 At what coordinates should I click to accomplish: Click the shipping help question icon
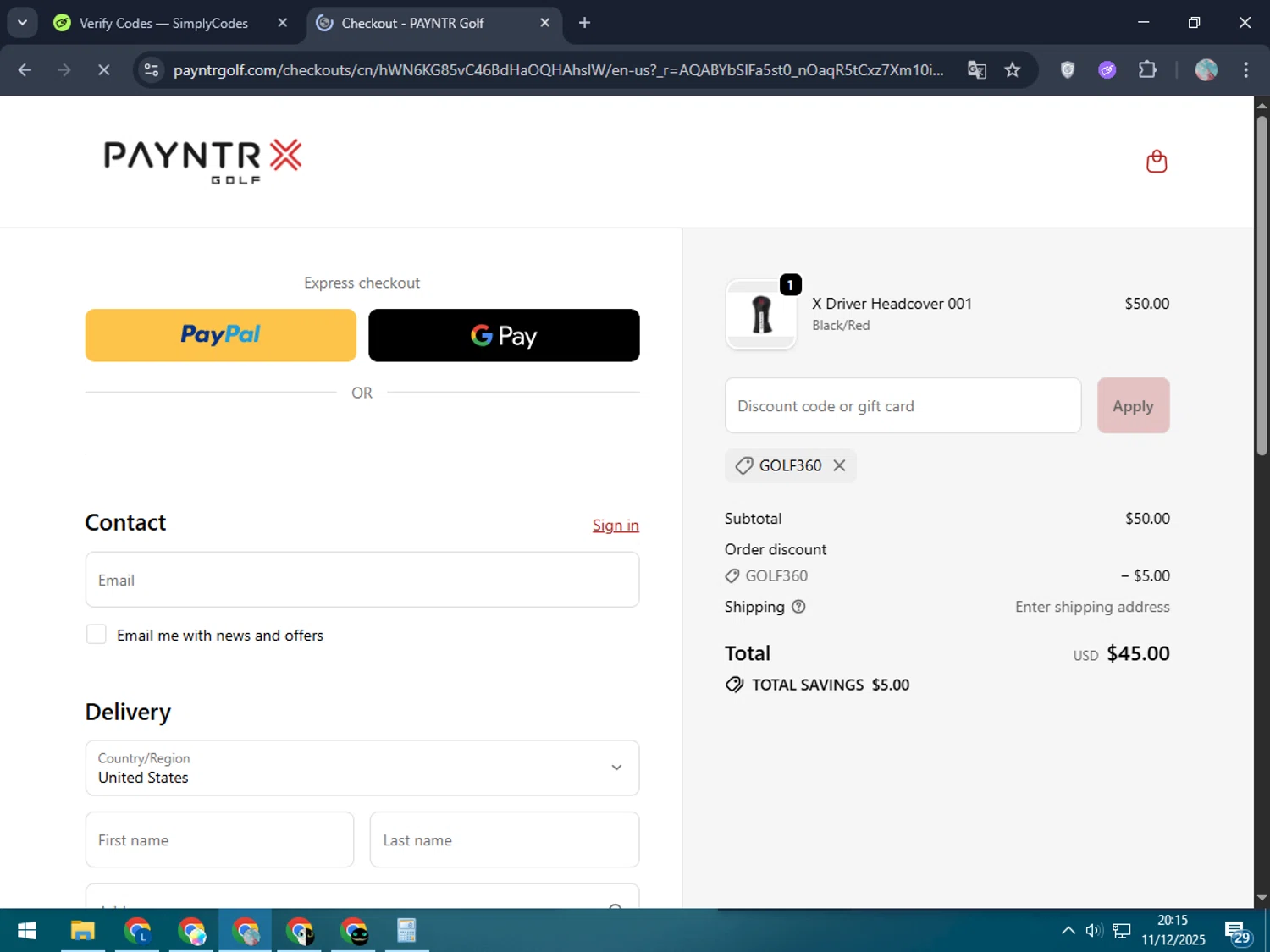click(x=798, y=607)
